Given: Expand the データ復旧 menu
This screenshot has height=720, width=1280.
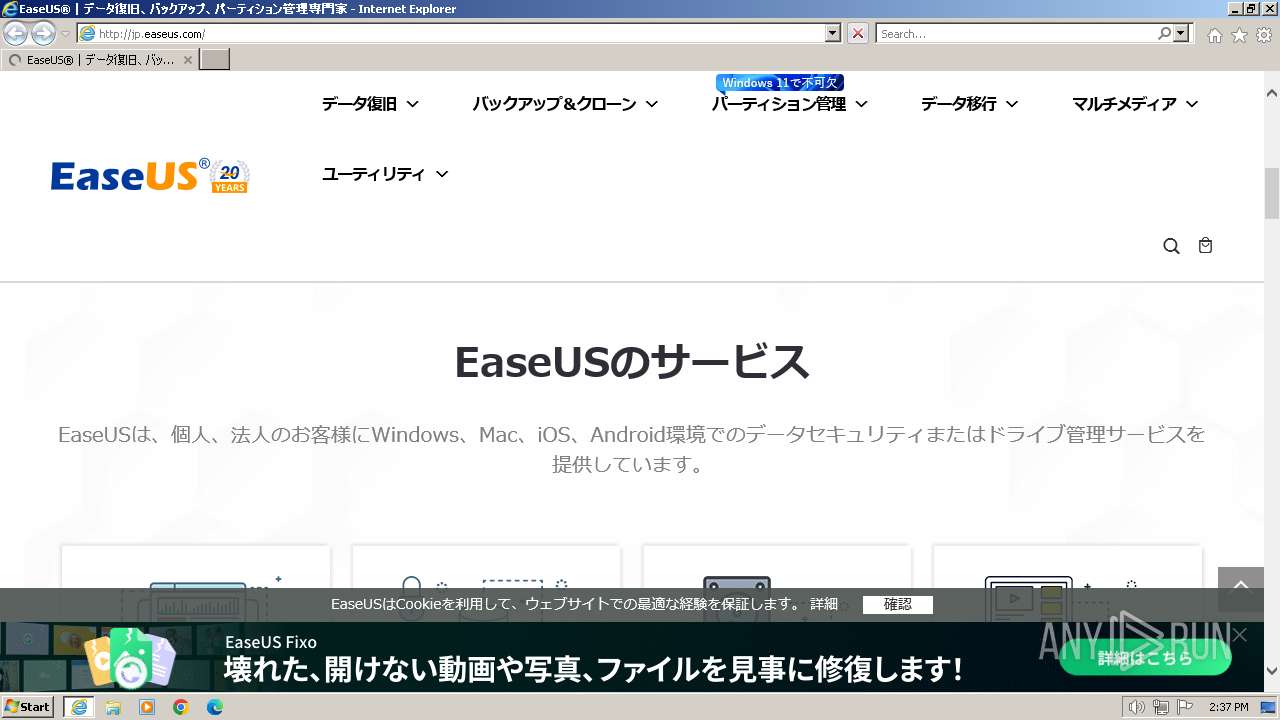Looking at the screenshot, I should pos(370,104).
